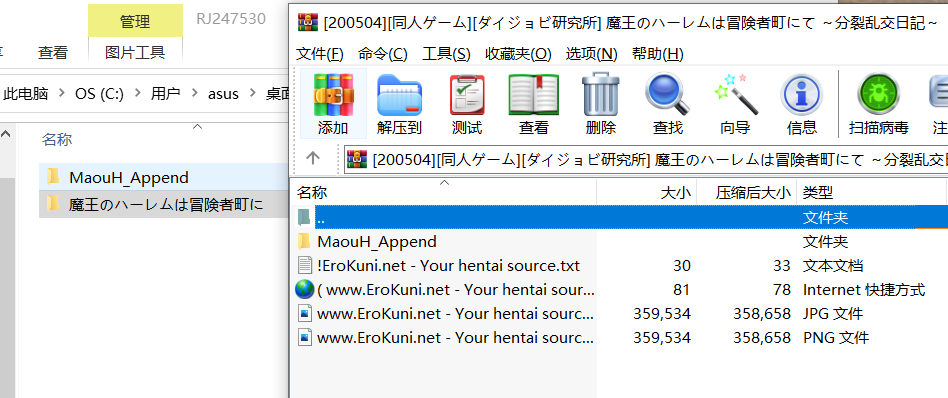Select MaouH_Append folder name in Explorer
The height and width of the screenshot is (398, 948).
(129, 177)
